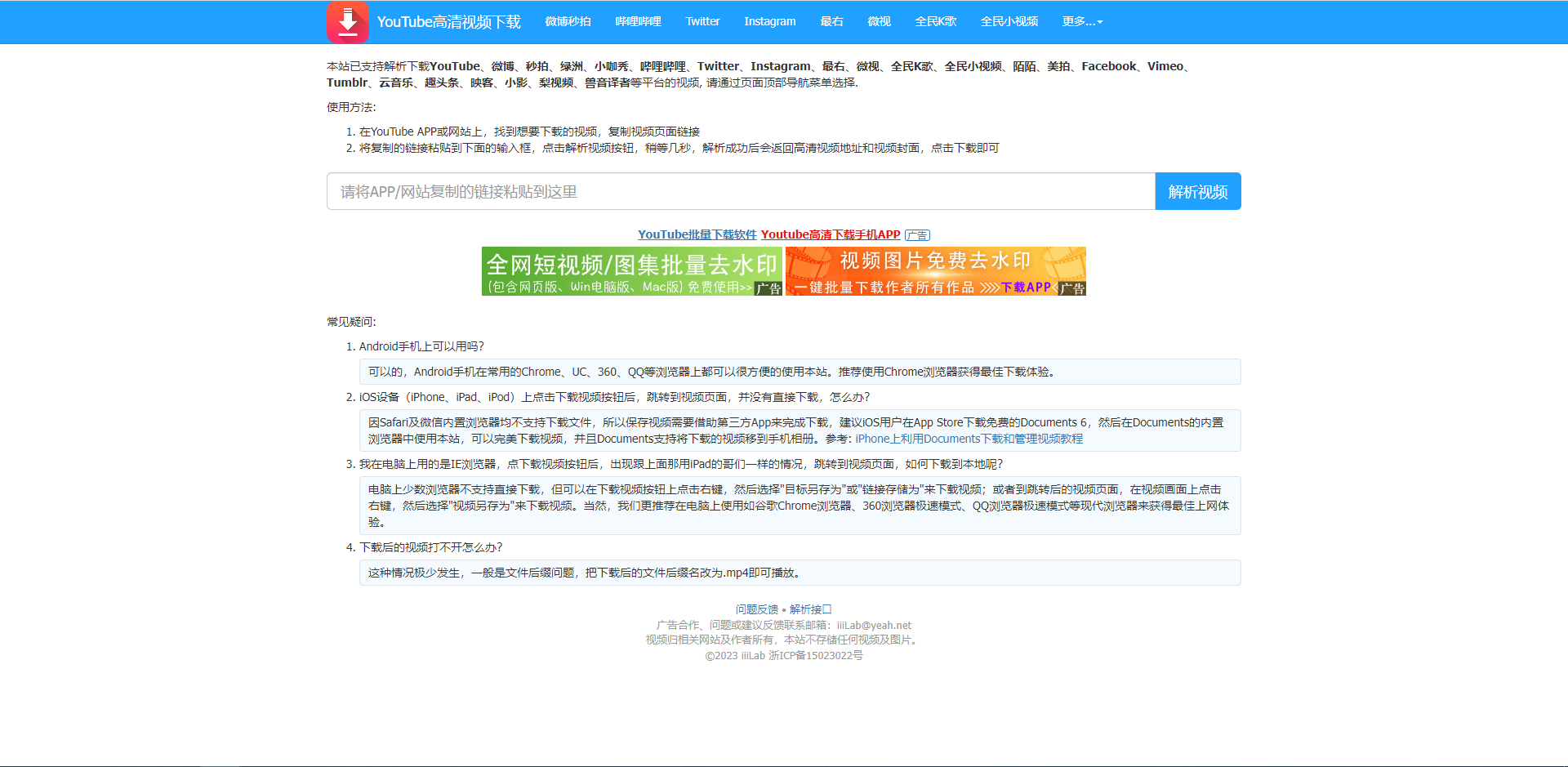
Task: Click the 解析视频 button
Action: click(x=1198, y=191)
